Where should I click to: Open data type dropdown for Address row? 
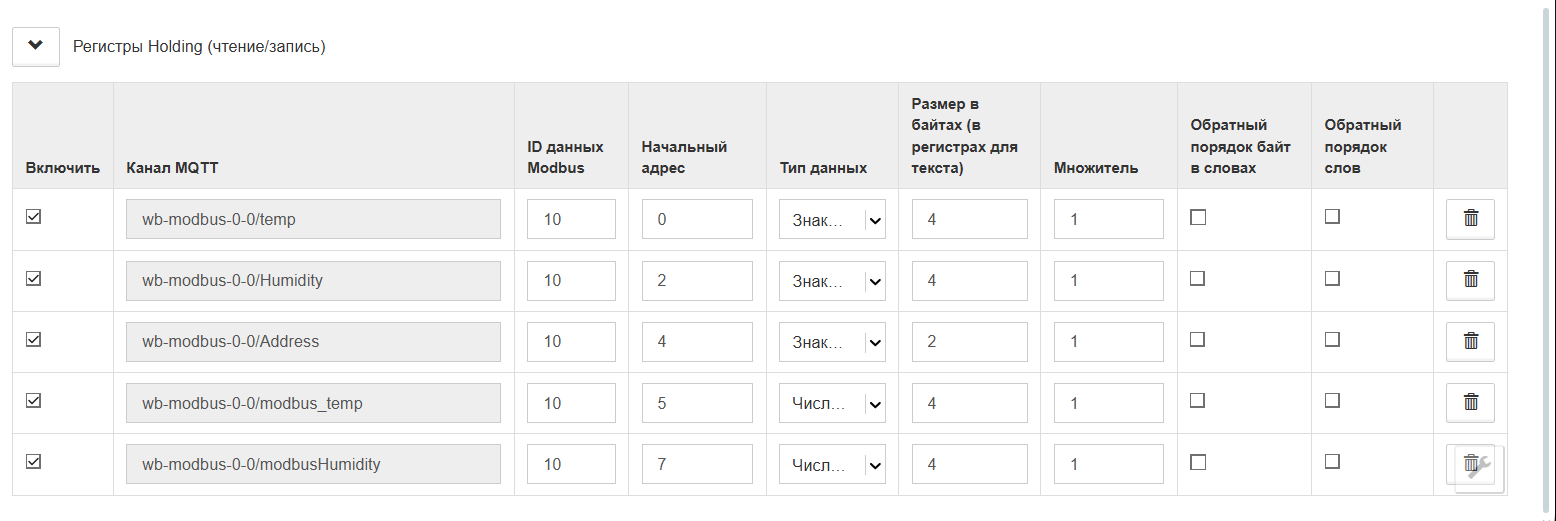pos(832,342)
